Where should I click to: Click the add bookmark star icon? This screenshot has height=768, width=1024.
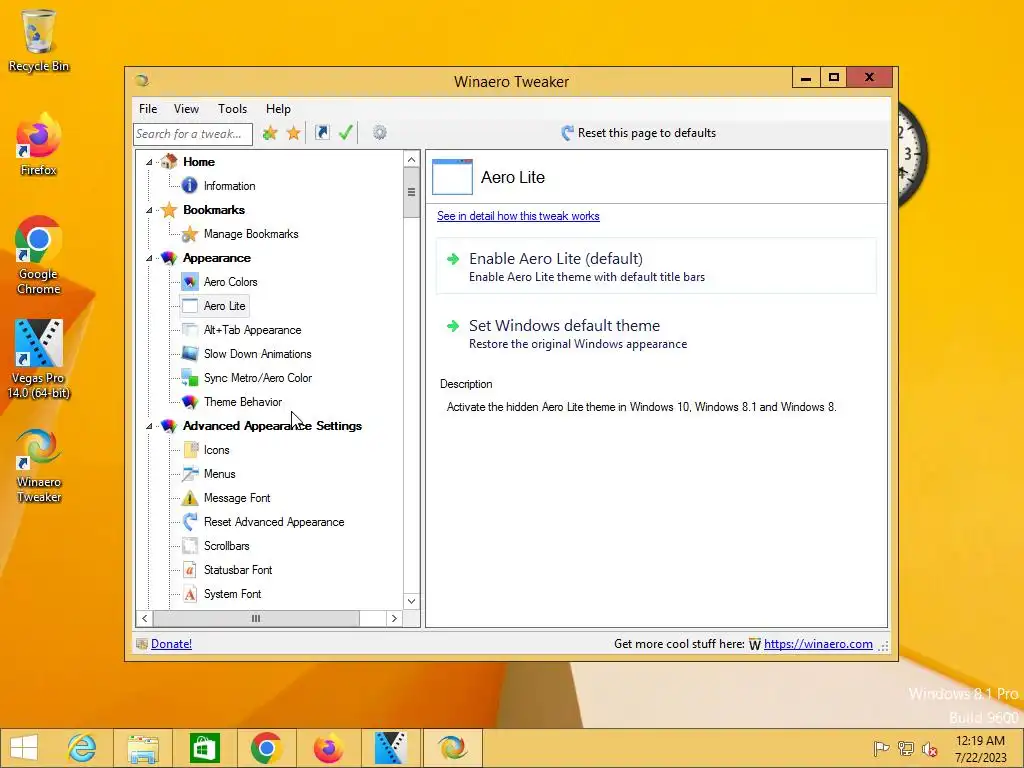[x=270, y=133]
